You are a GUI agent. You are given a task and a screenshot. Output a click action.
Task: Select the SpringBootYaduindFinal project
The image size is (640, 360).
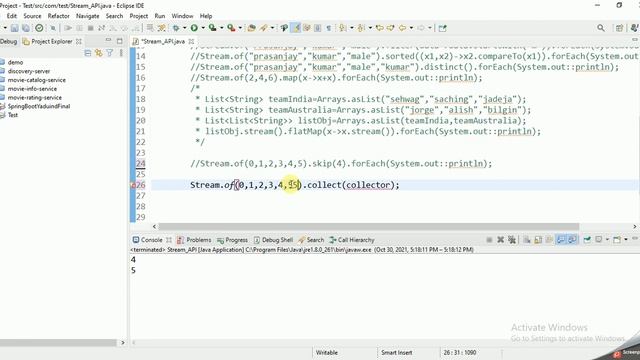coord(39,106)
